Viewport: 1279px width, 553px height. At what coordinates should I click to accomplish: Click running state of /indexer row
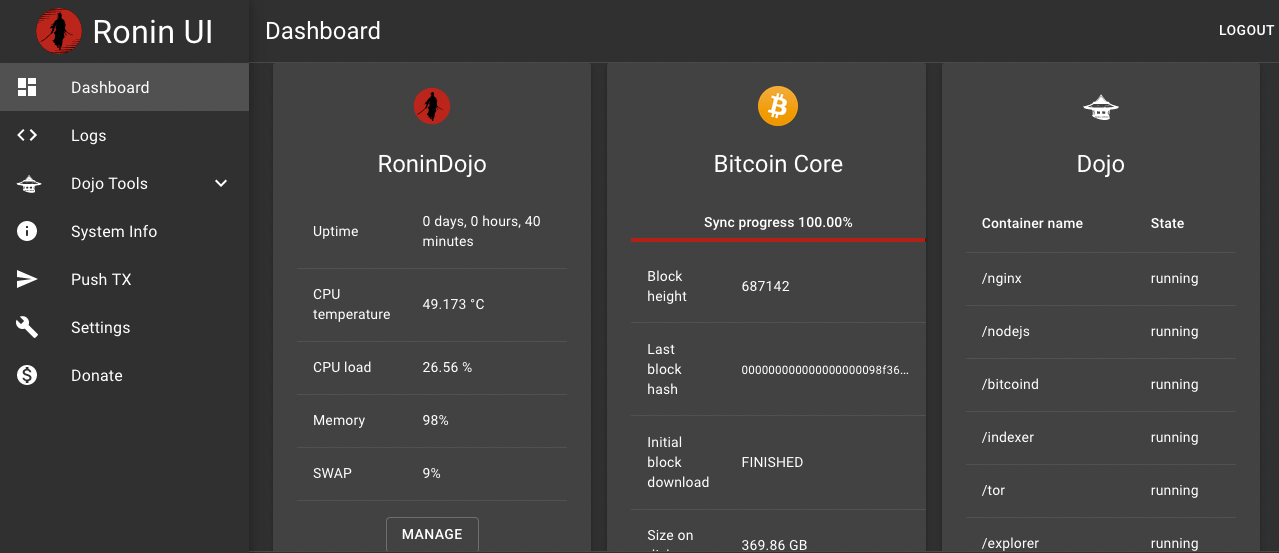[x=1174, y=437]
